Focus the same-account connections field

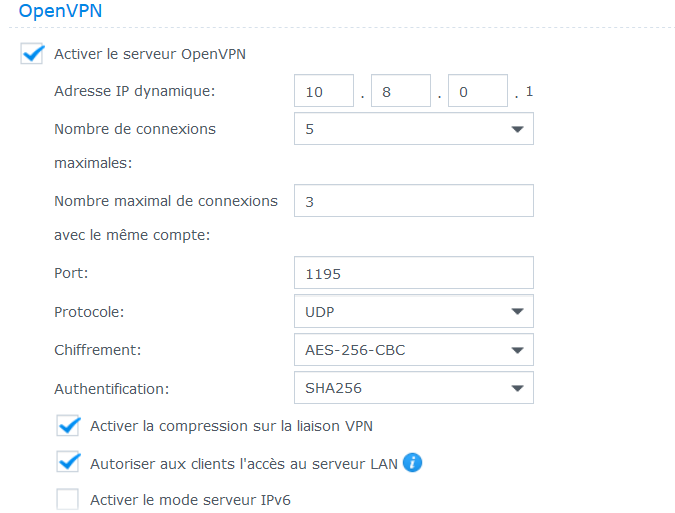414,201
